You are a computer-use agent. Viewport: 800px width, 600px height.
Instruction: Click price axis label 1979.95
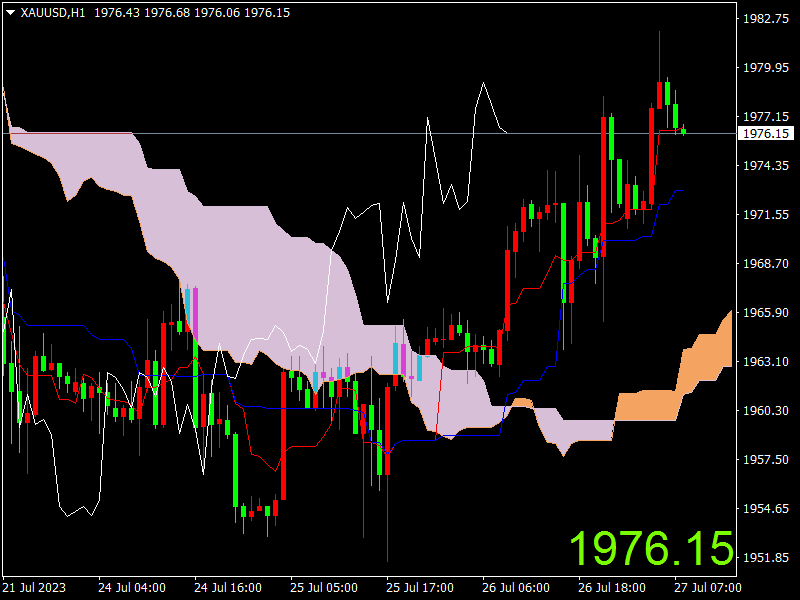click(766, 68)
